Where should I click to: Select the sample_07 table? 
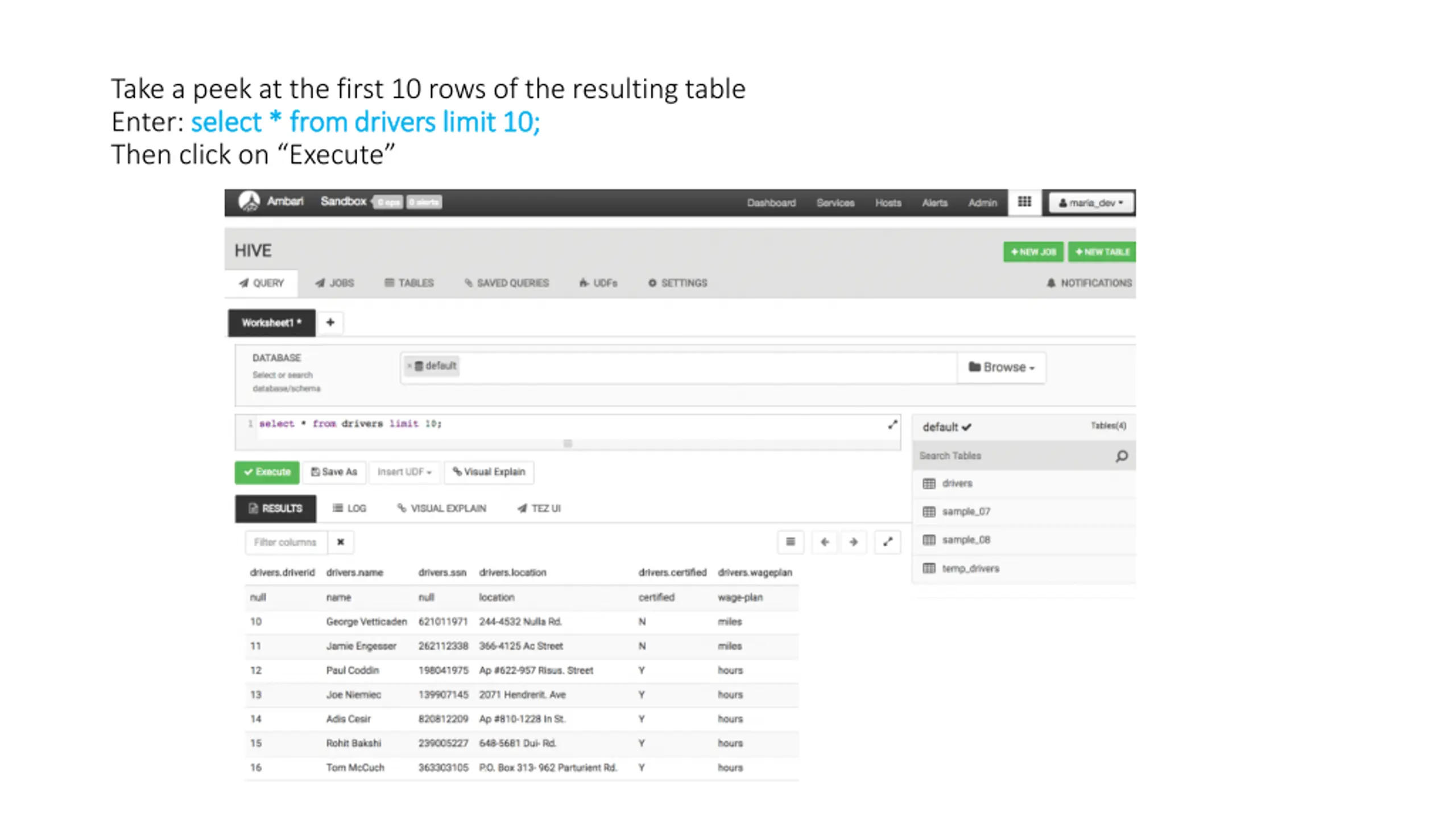[x=1024, y=512]
